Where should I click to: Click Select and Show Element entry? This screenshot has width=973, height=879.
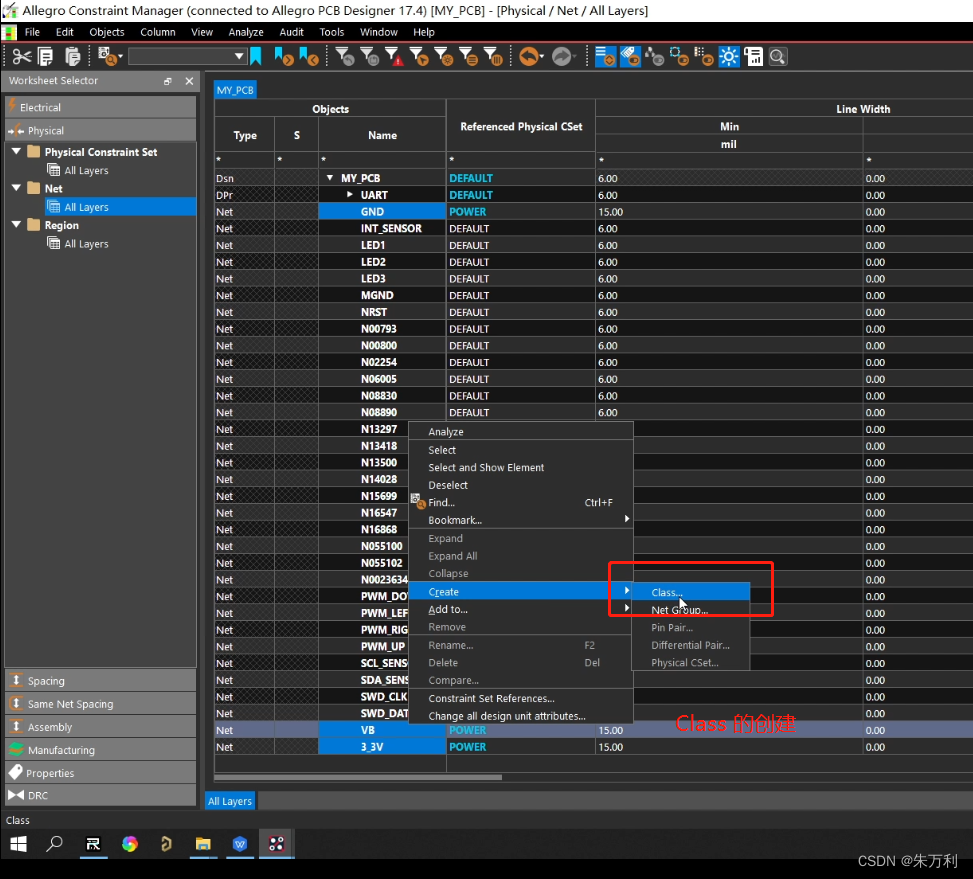point(521,467)
